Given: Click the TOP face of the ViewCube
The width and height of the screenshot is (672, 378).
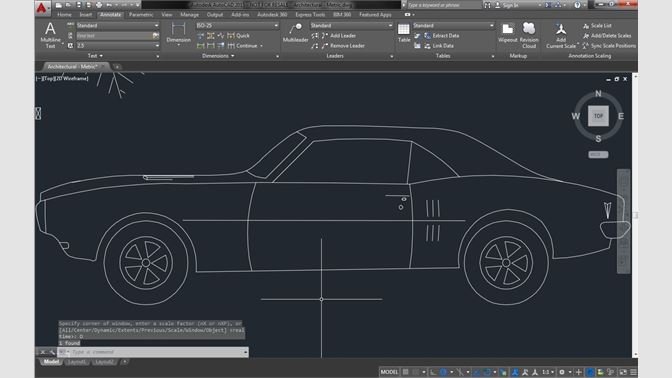Looking at the screenshot, I should click(x=598, y=116).
